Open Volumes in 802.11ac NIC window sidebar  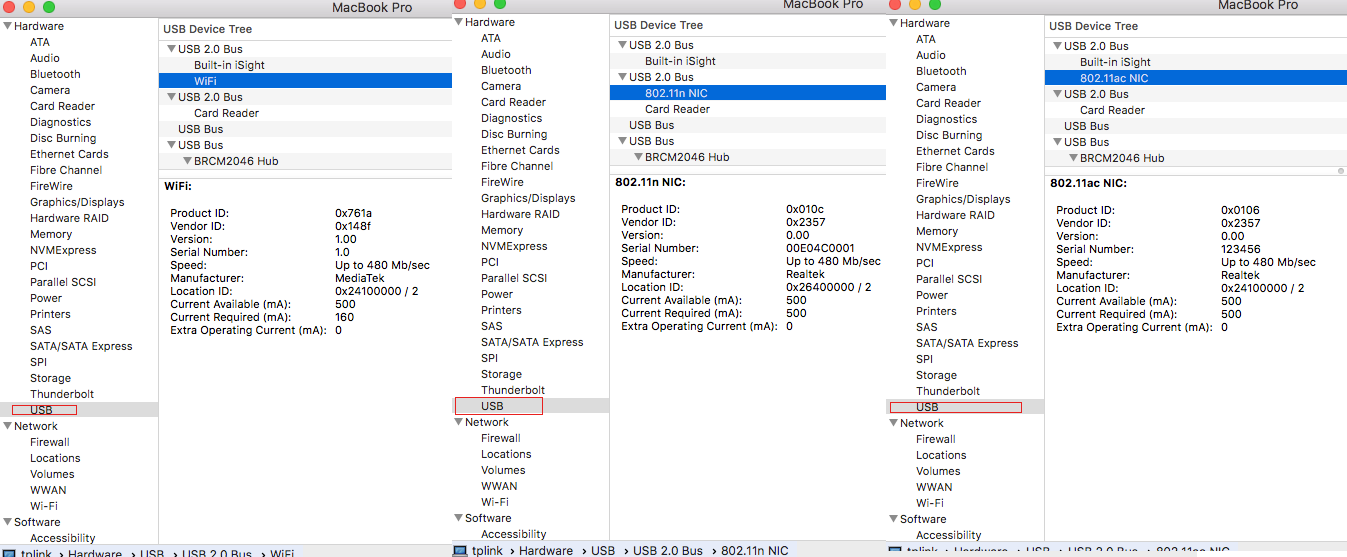tap(938, 471)
